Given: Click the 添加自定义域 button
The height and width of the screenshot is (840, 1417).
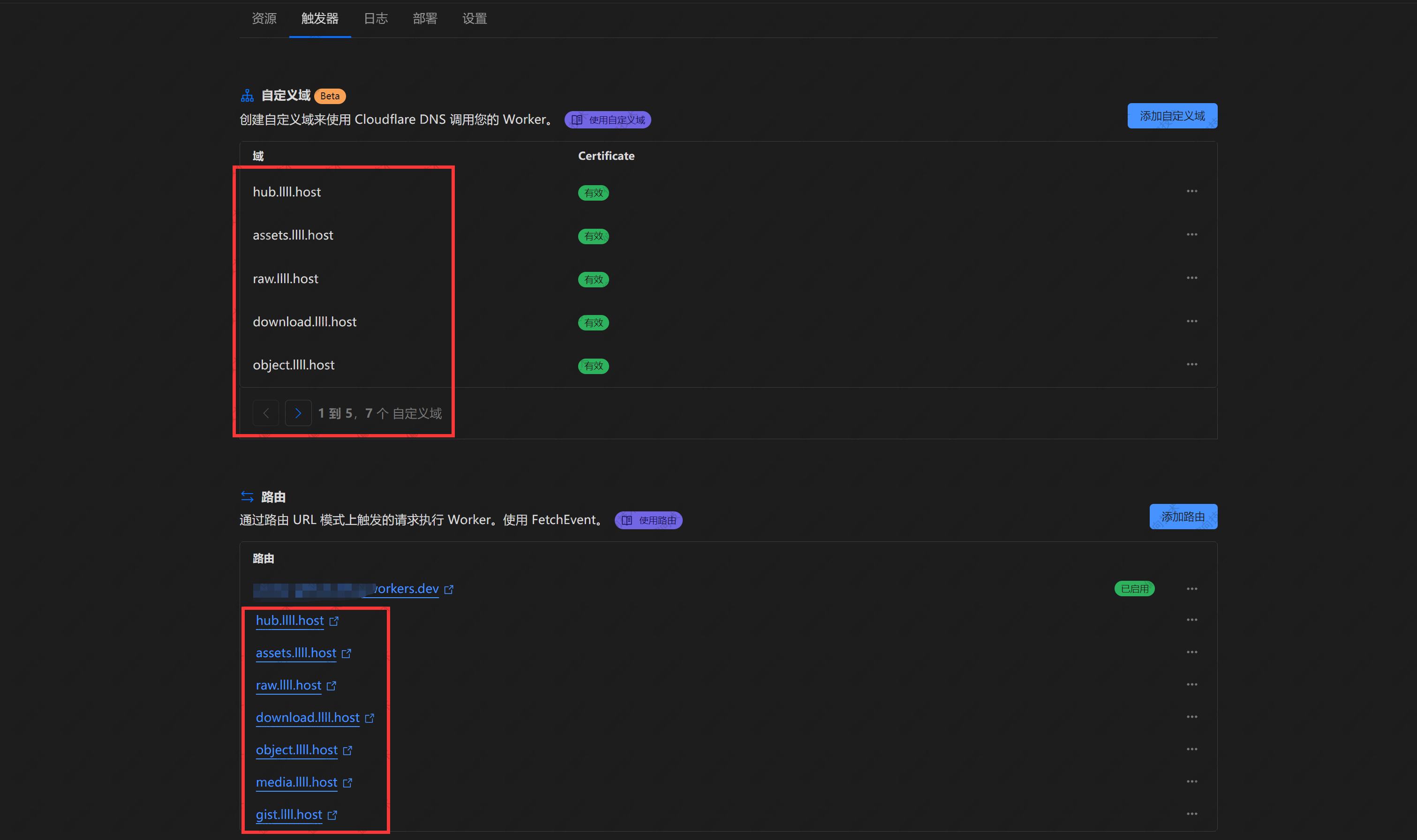Looking at the screenshot, I should [x=1171, y=116].
